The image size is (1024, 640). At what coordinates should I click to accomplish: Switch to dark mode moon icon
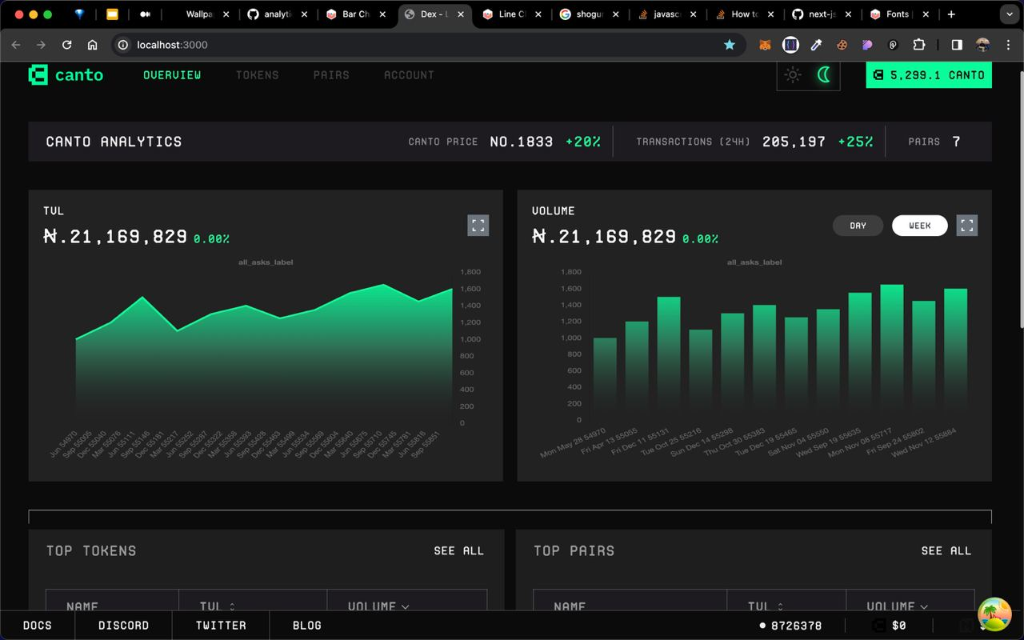(x=824, y=75)
